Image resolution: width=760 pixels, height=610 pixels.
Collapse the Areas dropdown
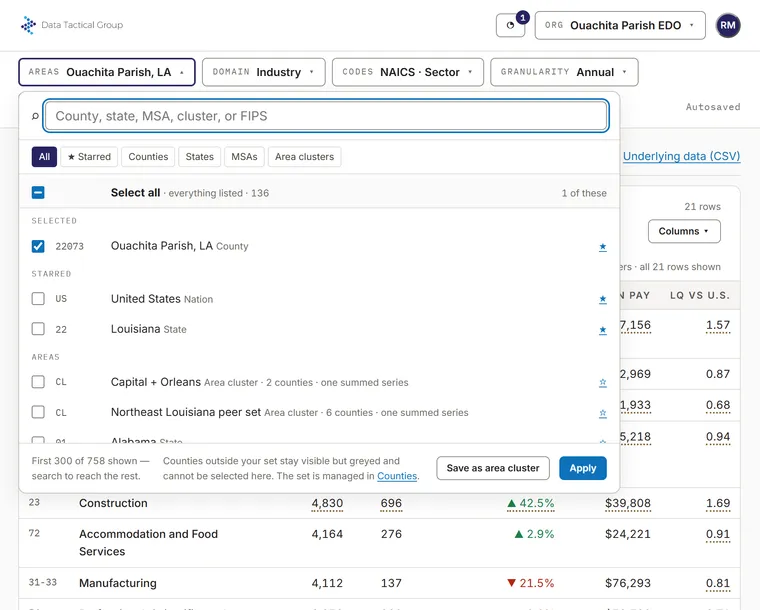[107, 72]
